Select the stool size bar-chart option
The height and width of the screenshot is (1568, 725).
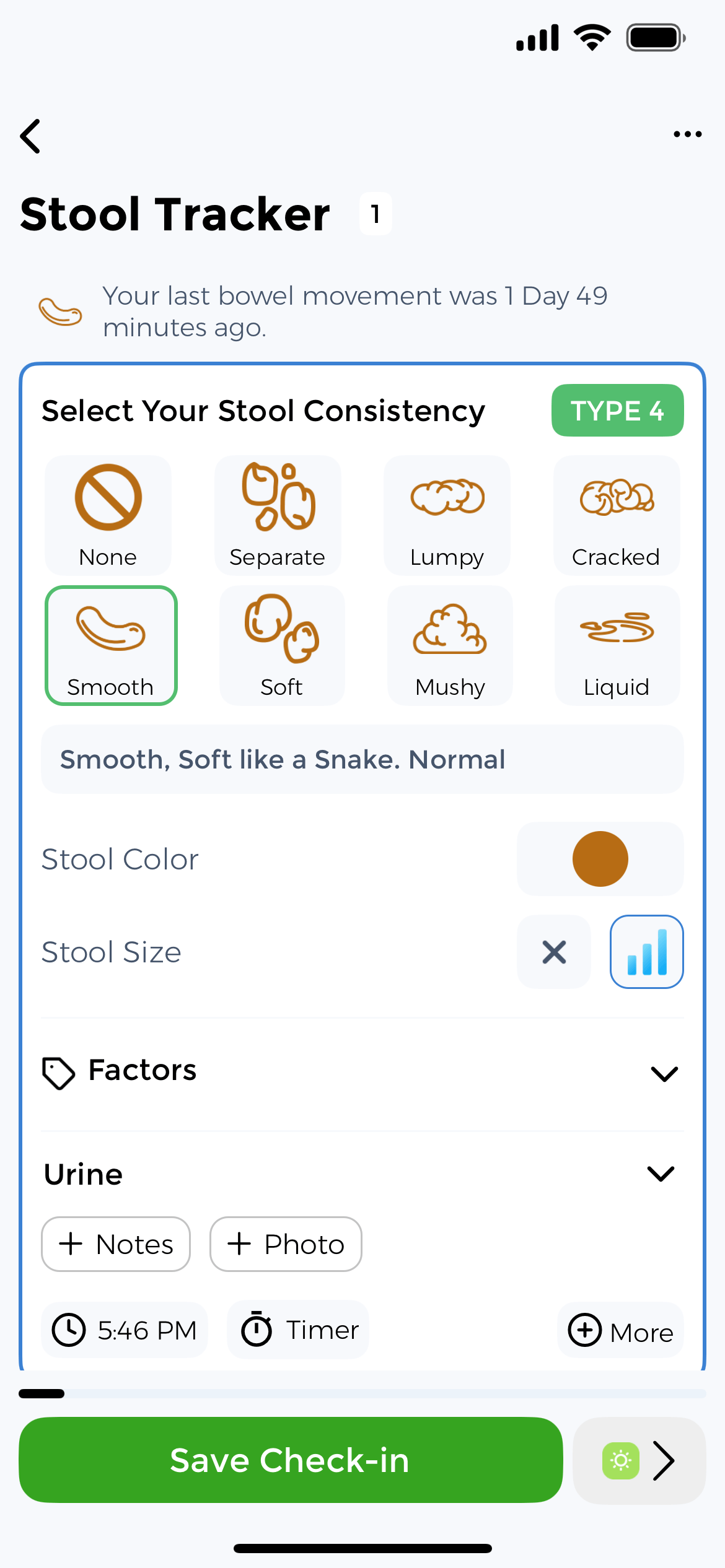[x=646, y=952]
